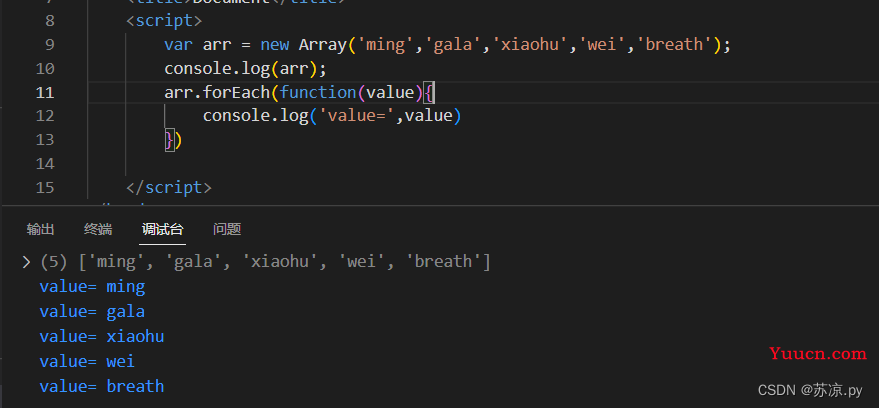
Task: Click 'forEach' method name on line 11
Action: (236, 92)
